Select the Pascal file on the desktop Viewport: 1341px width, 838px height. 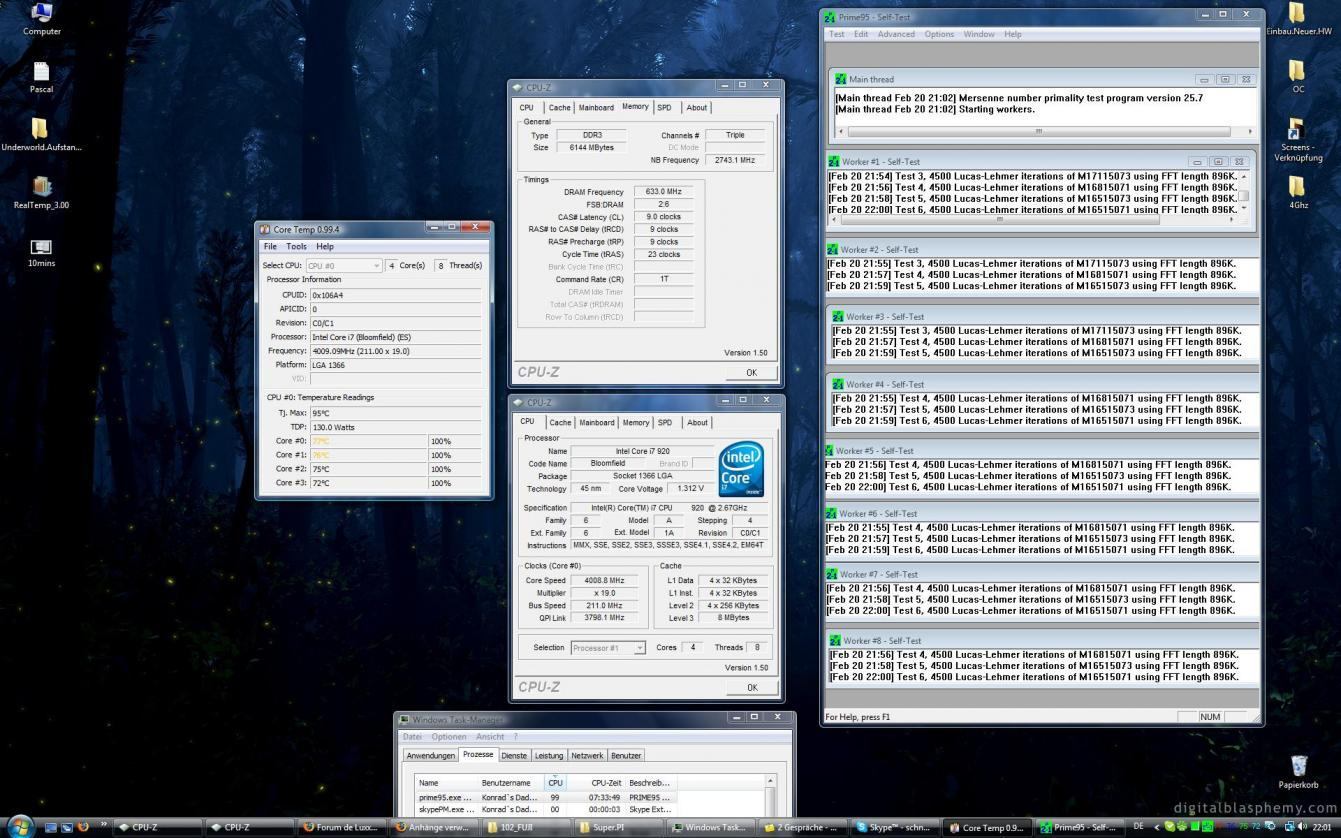click(x=41, y=77)
